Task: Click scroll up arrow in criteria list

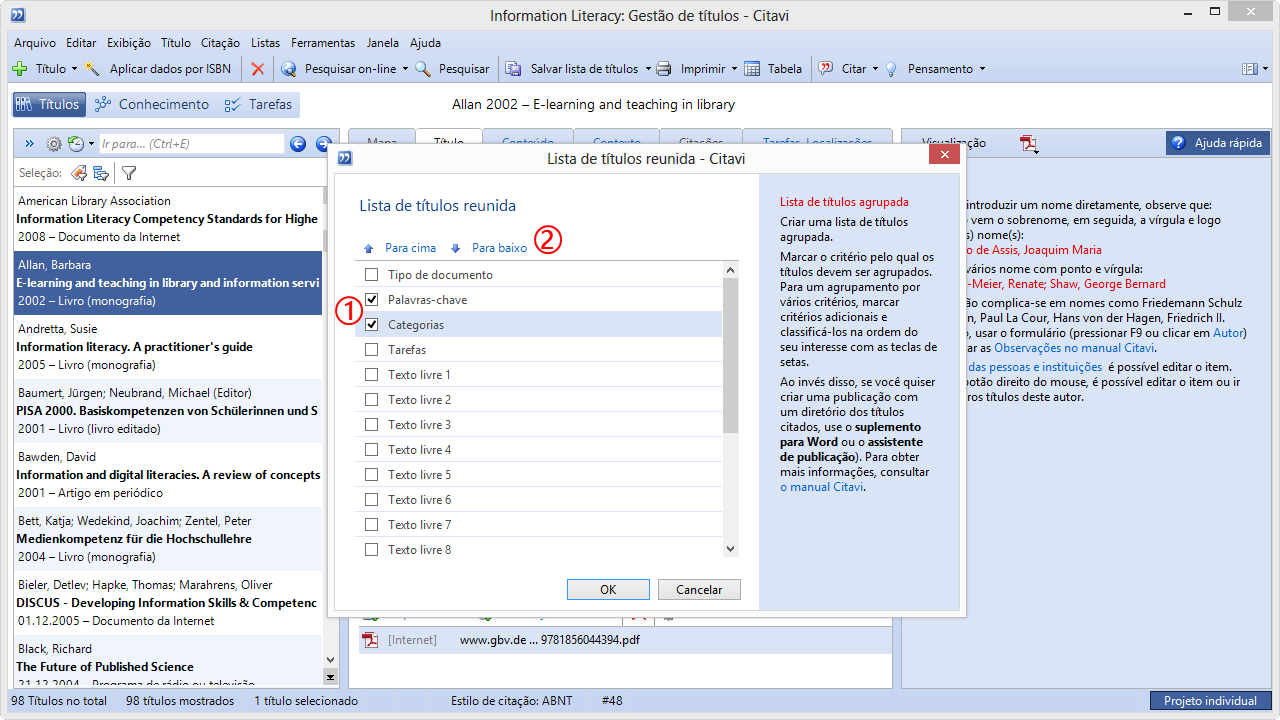Action: [730, 270]
